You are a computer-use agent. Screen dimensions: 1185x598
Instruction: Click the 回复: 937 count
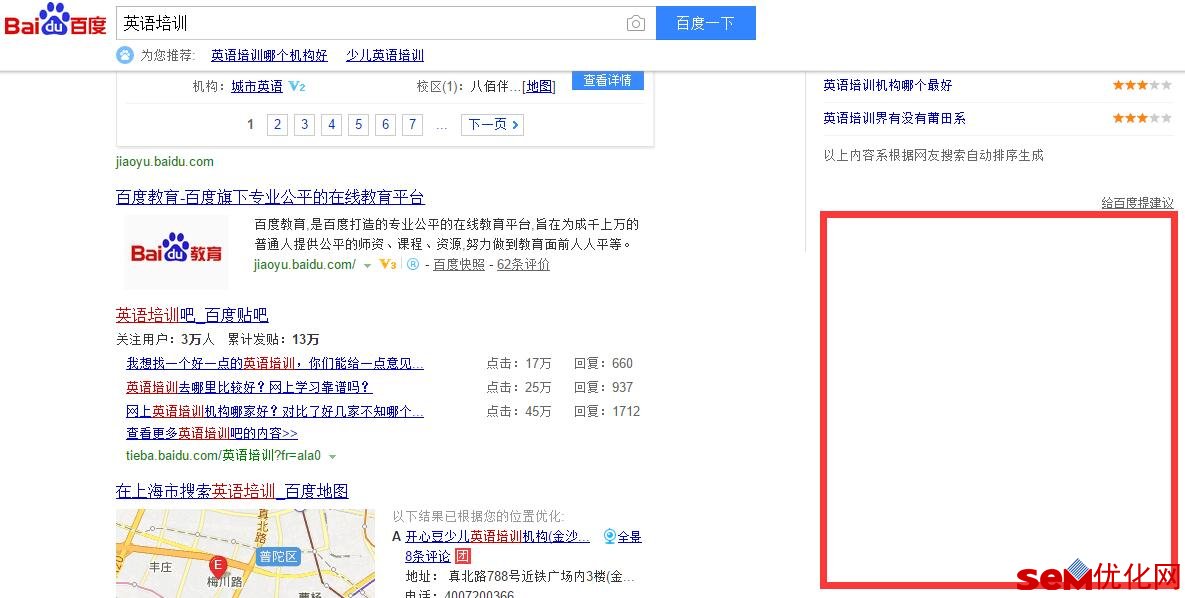coord(603,387)
